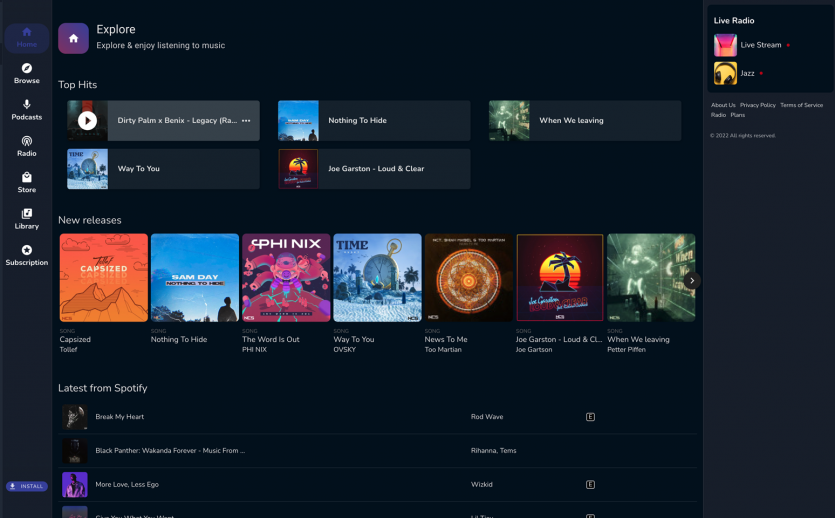This screenshot has width=835, height=518.
Task: Open Sam Day Nothing To Hide cover
Action: point(195,277)
